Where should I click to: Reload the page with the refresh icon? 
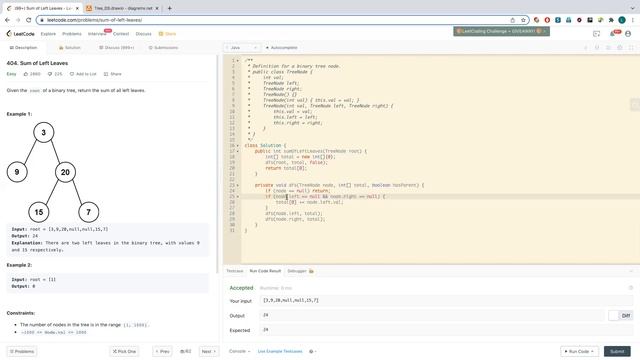click(x=29, y=20)
